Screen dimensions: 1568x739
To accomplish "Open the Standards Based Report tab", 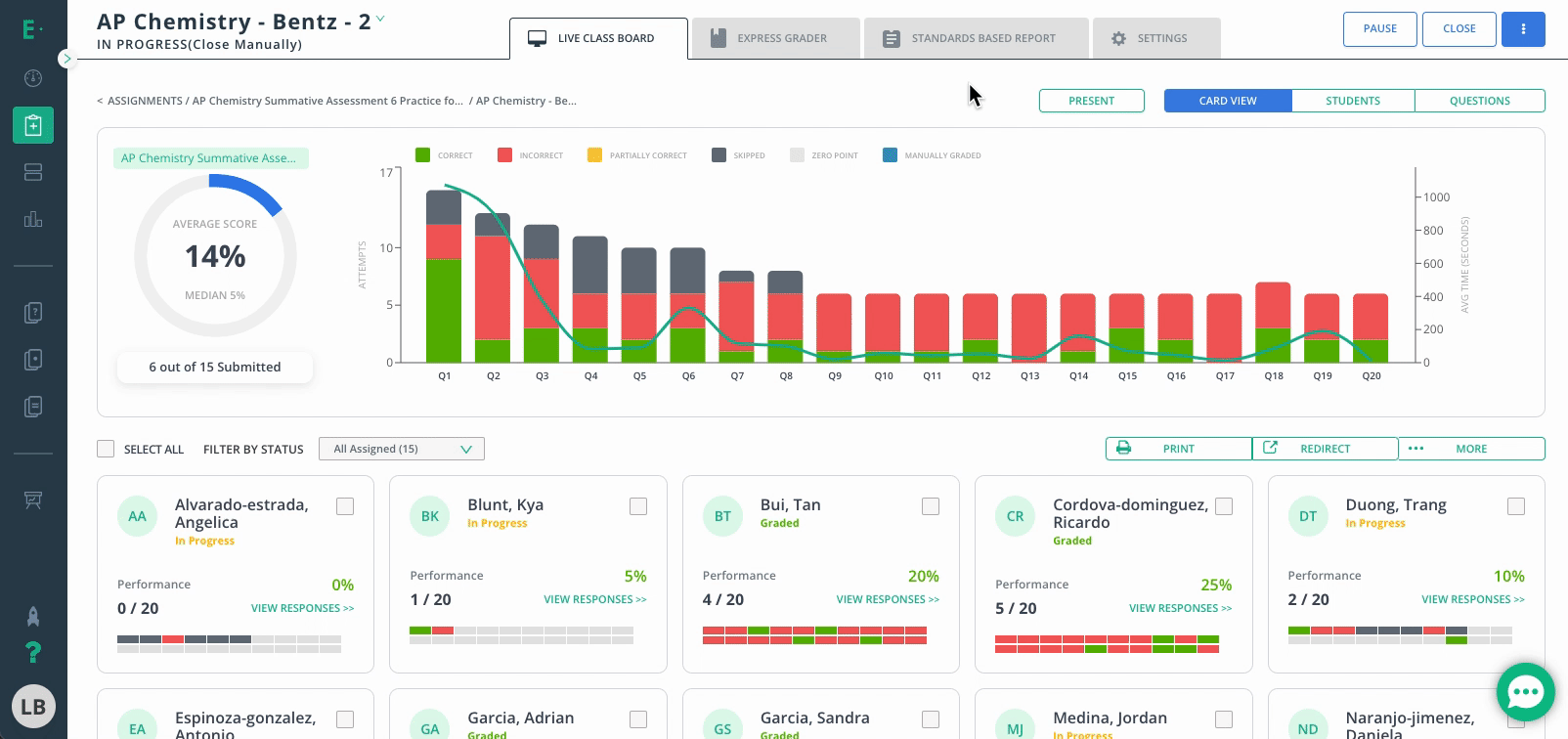I will pyautogui.click(x=975, y=38).
